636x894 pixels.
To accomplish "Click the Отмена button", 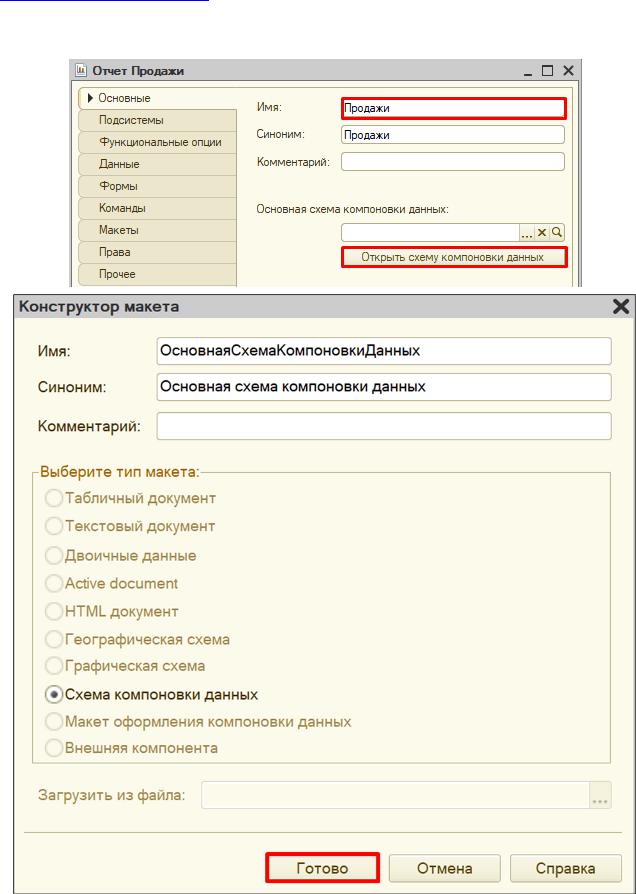I will pos(444,868).
